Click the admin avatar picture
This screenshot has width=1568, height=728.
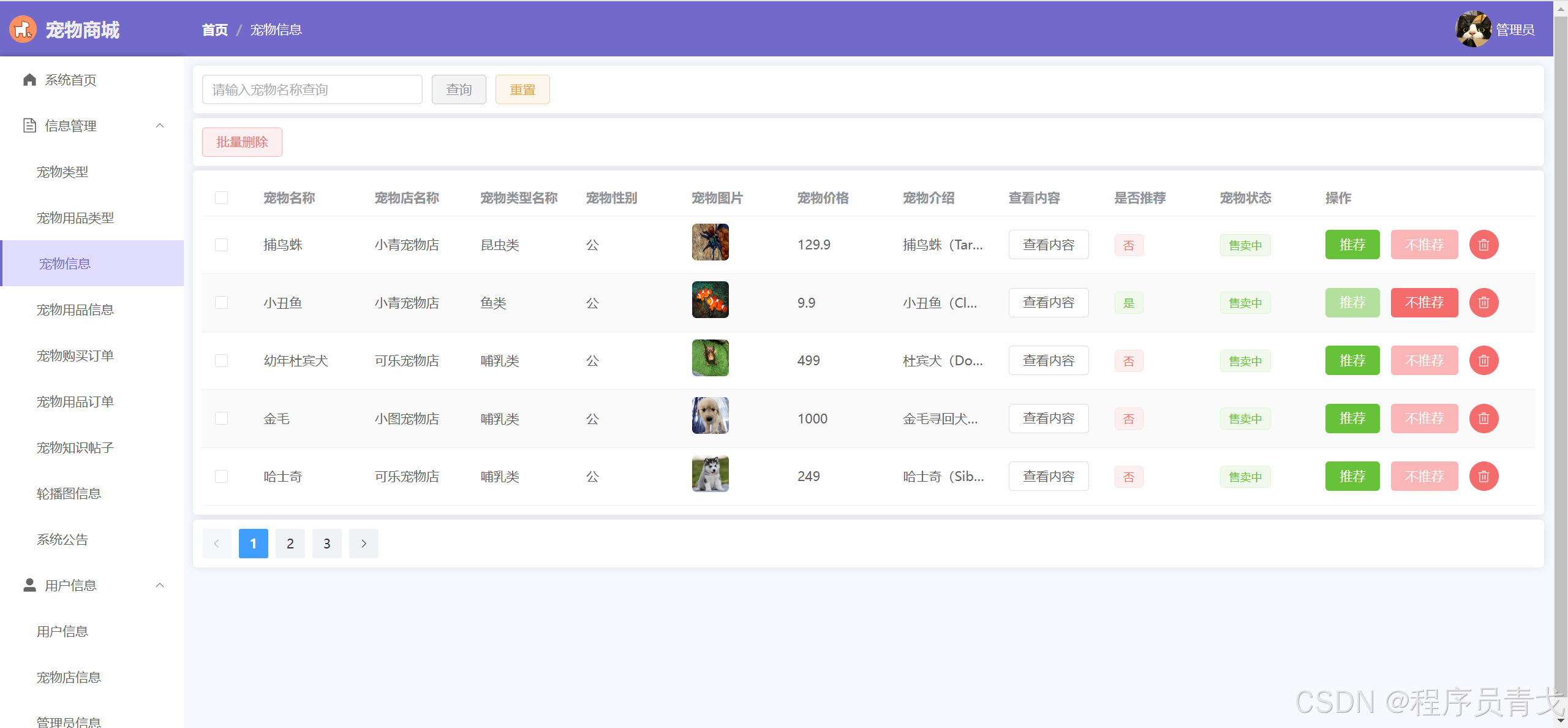point(1473,29)
